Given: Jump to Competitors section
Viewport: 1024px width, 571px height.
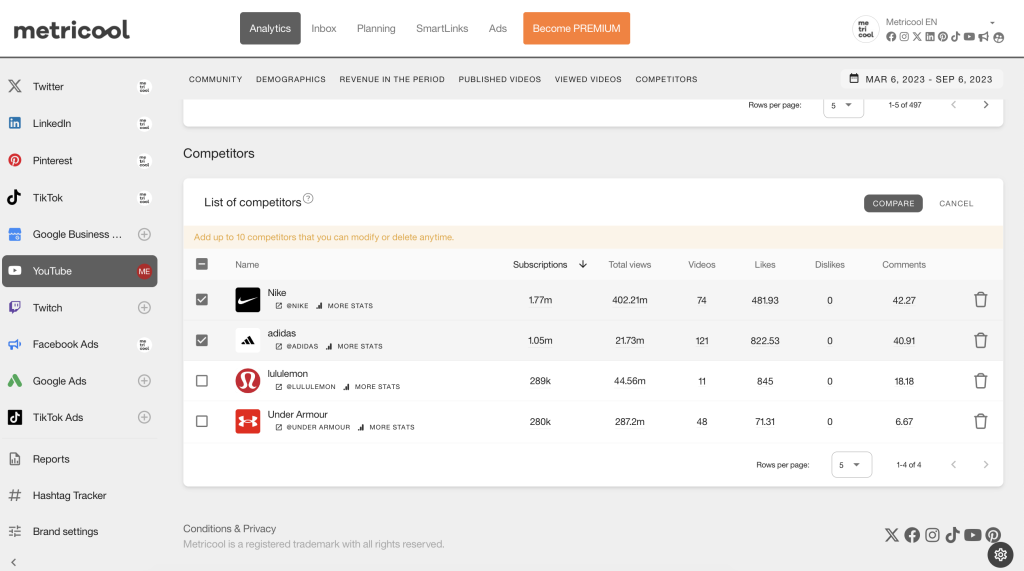Looking at the screenshot, I should (666, 79).
